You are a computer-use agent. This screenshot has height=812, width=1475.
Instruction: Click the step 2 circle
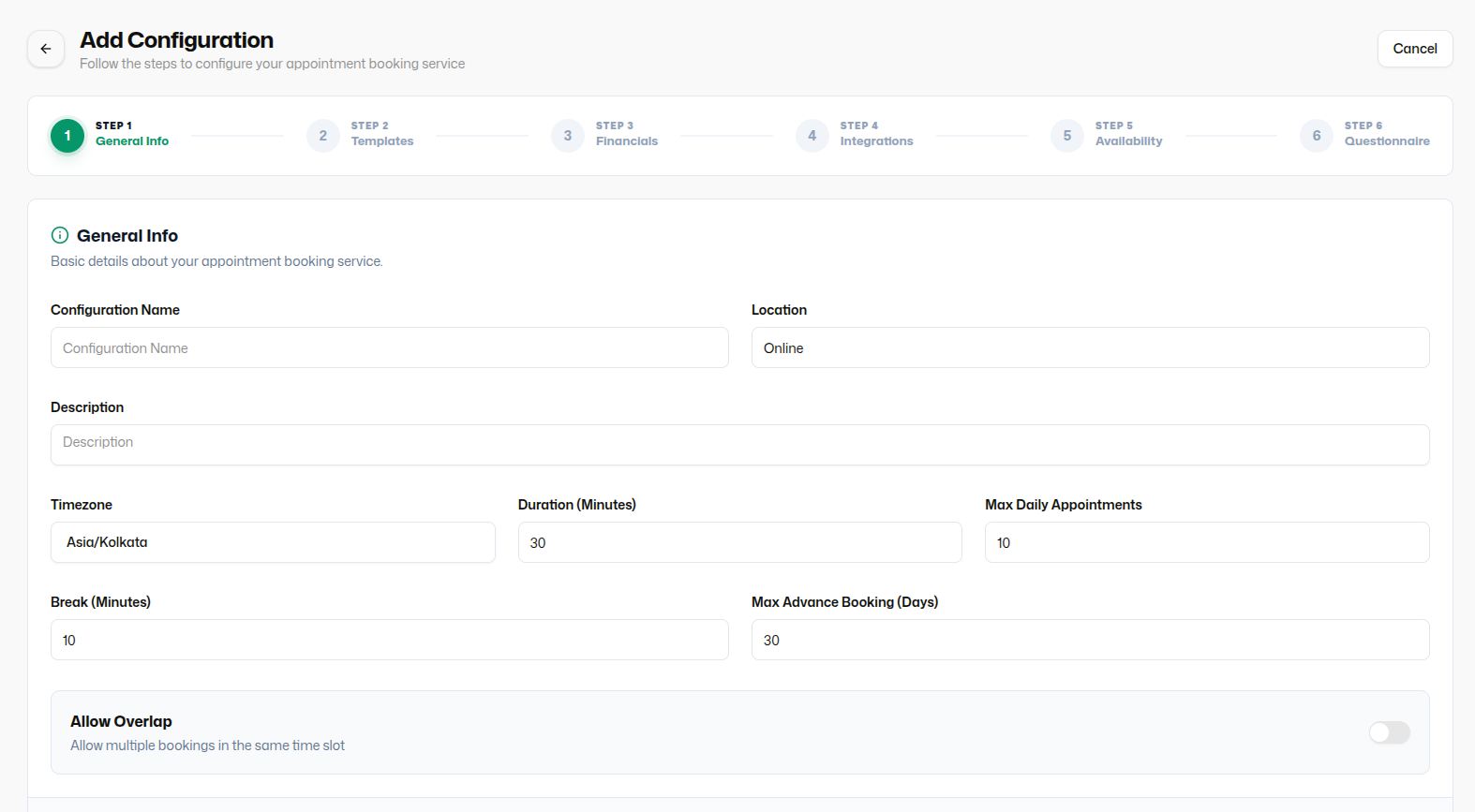click(323, 136)
